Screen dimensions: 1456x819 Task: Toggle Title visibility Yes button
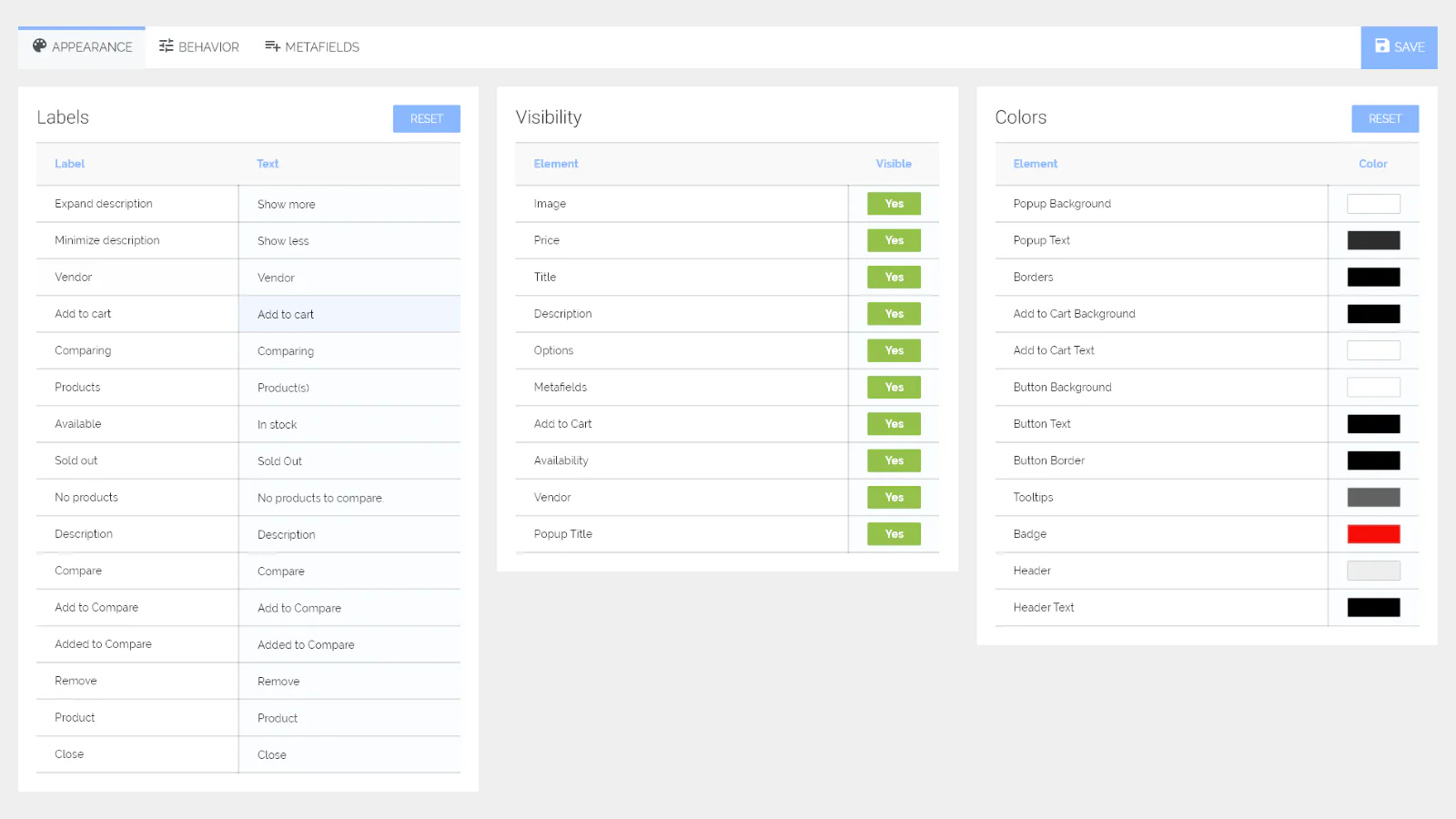(x=894, y=277)
